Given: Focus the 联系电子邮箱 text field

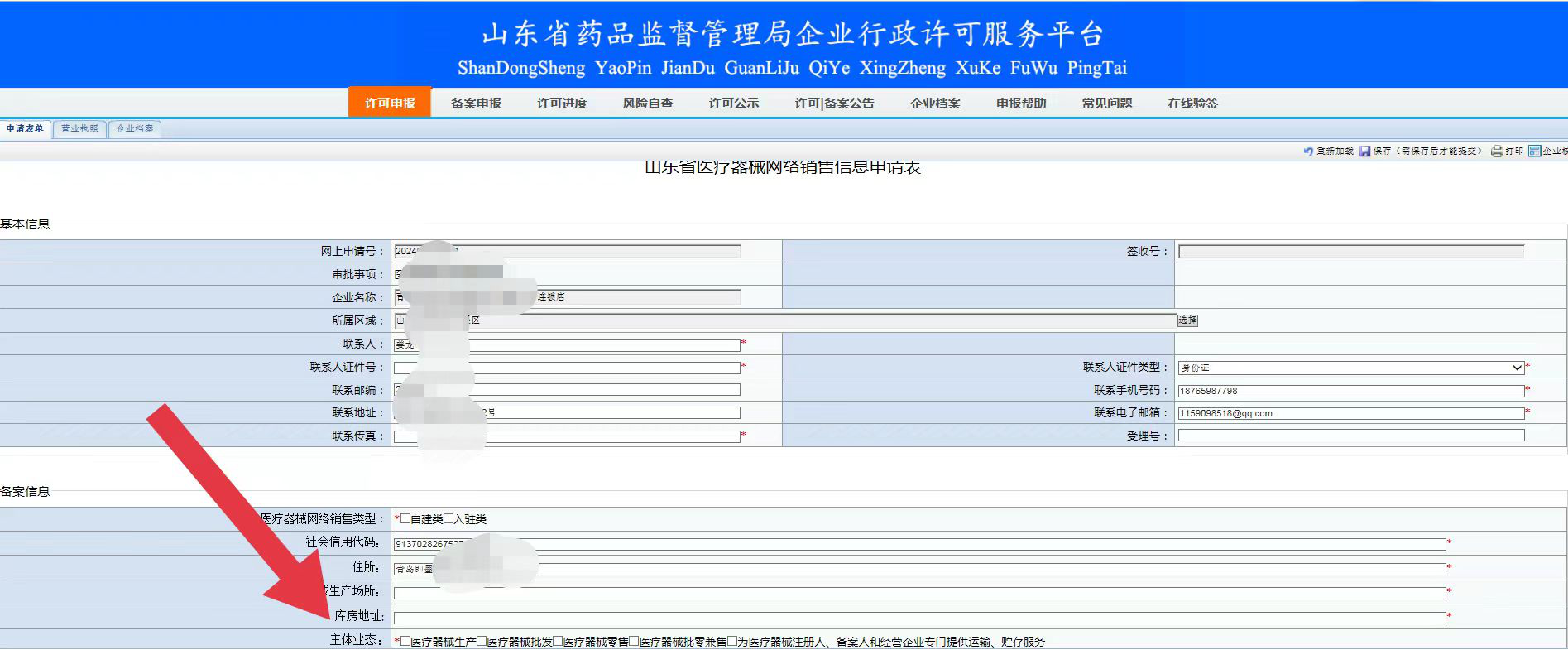Looking at the screenshot, I should tap(1350, 413).
